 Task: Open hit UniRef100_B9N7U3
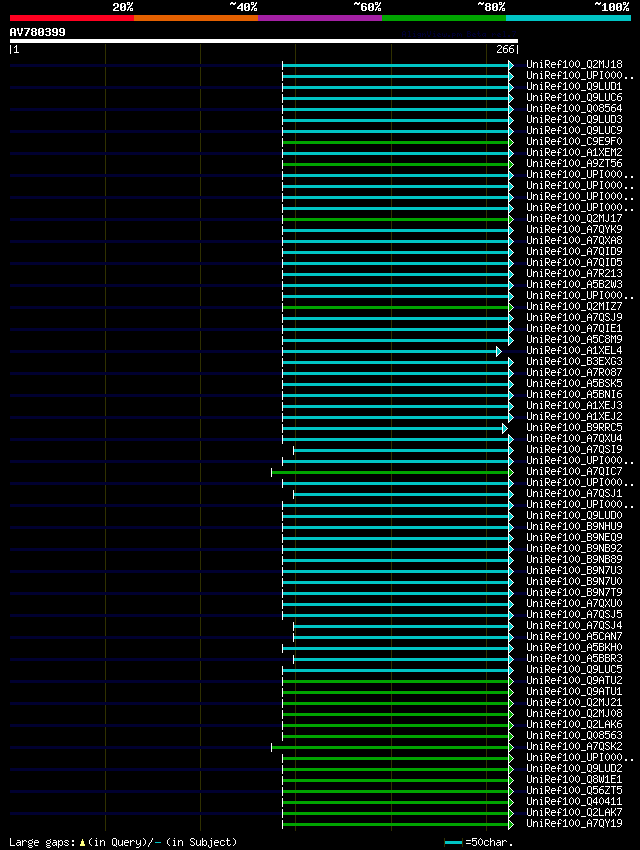click(x=574, y=570)
